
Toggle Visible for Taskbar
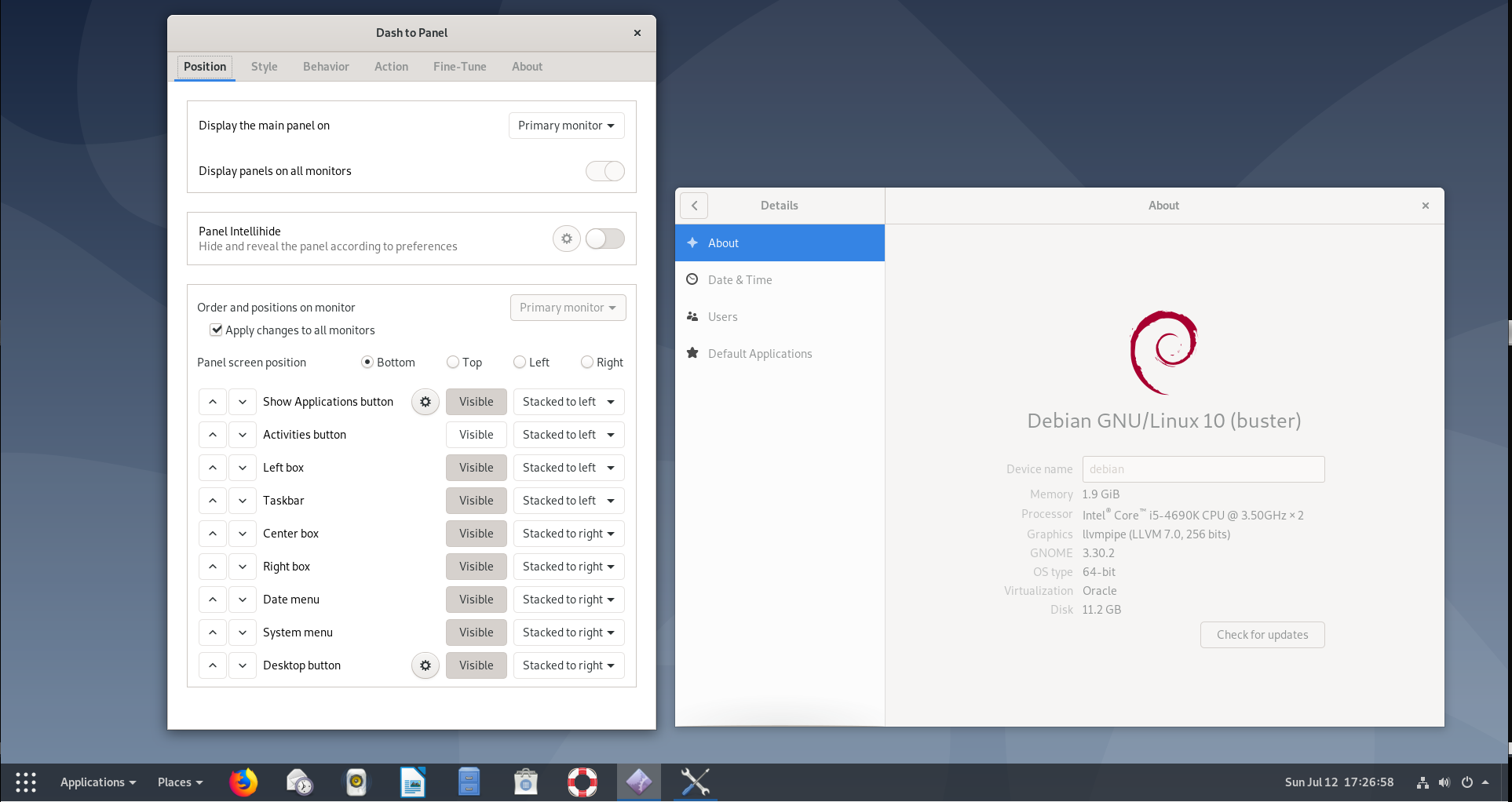[x=477, y=501]
